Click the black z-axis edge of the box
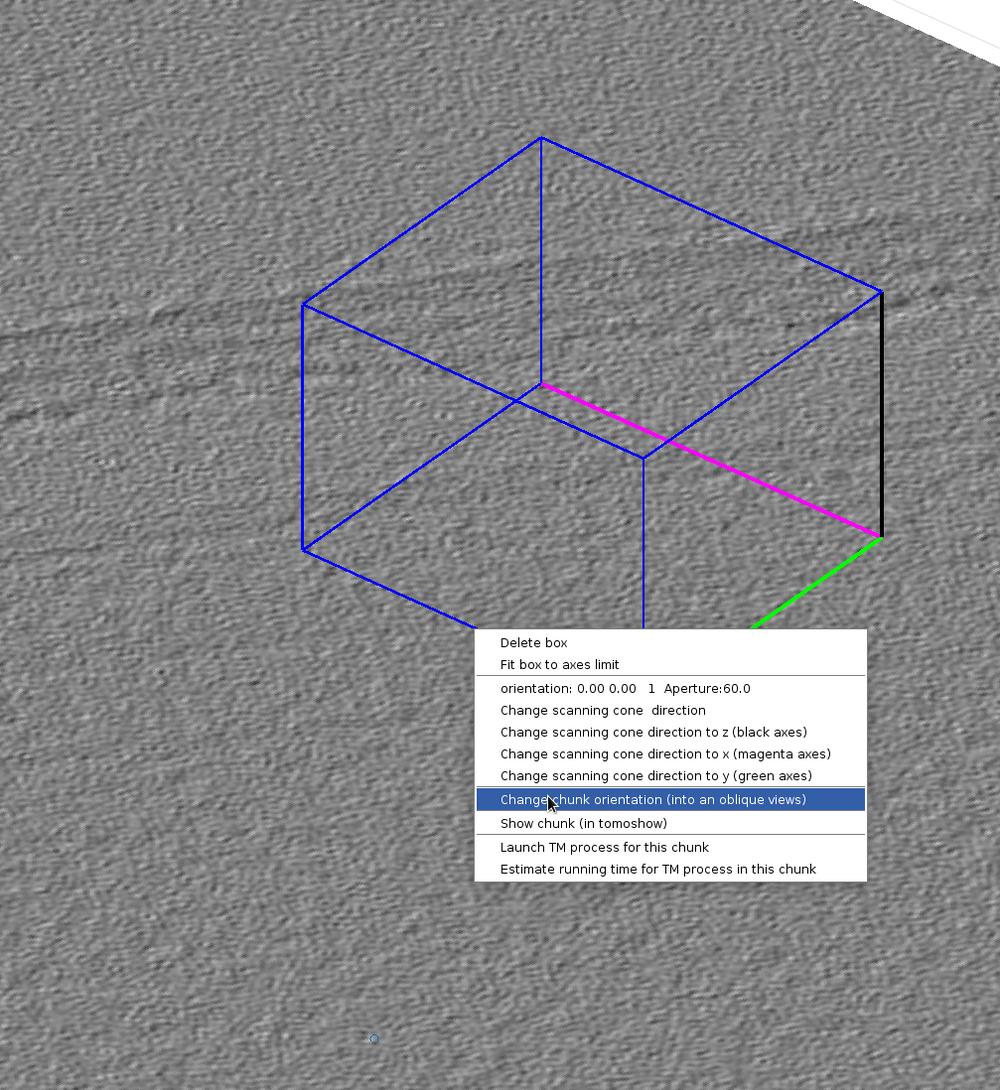The image size is (1000, 1090). [x=881, y=415]
